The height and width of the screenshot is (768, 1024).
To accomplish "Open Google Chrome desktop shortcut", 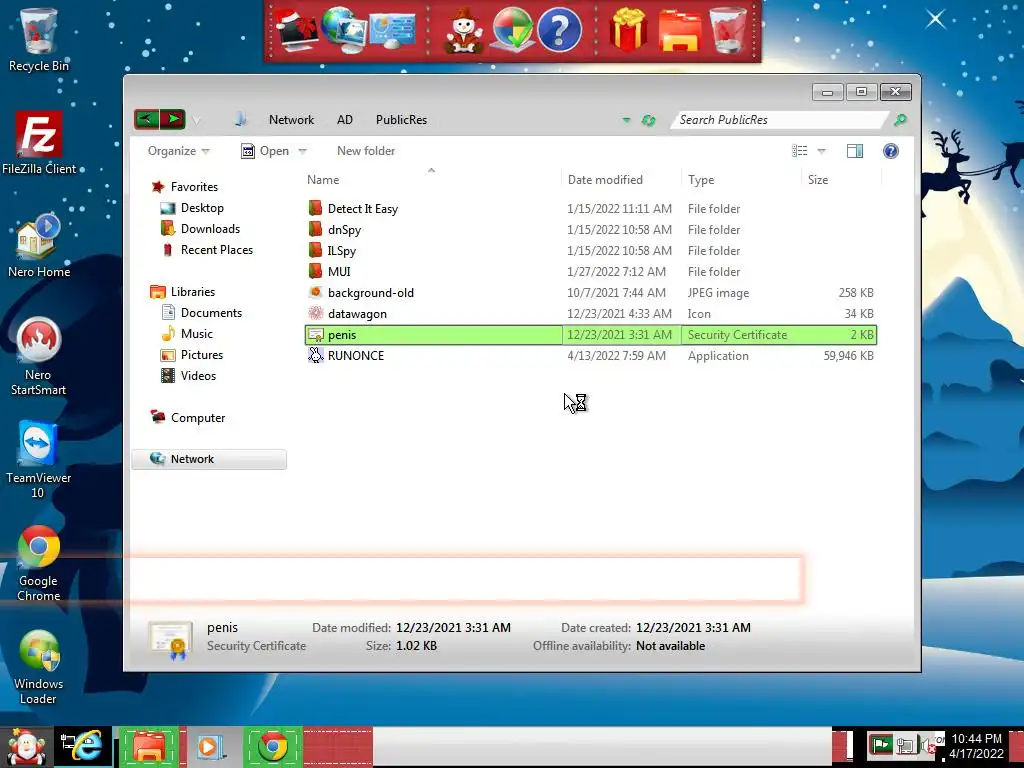I will (38, 562).
